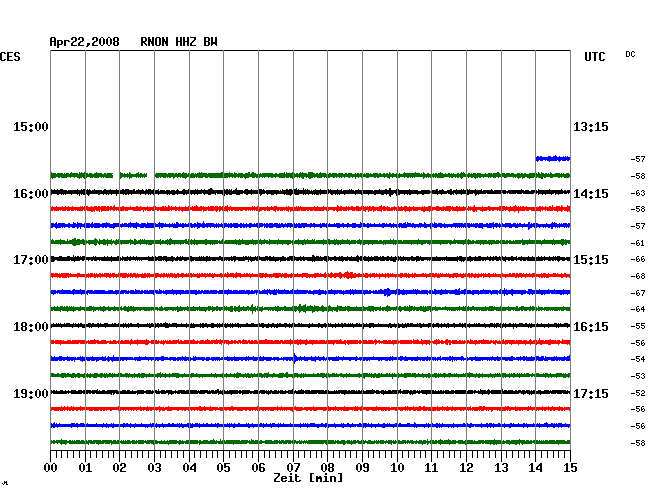Select the 19:00 local time label
650x494 pixels.
[31, 393]
